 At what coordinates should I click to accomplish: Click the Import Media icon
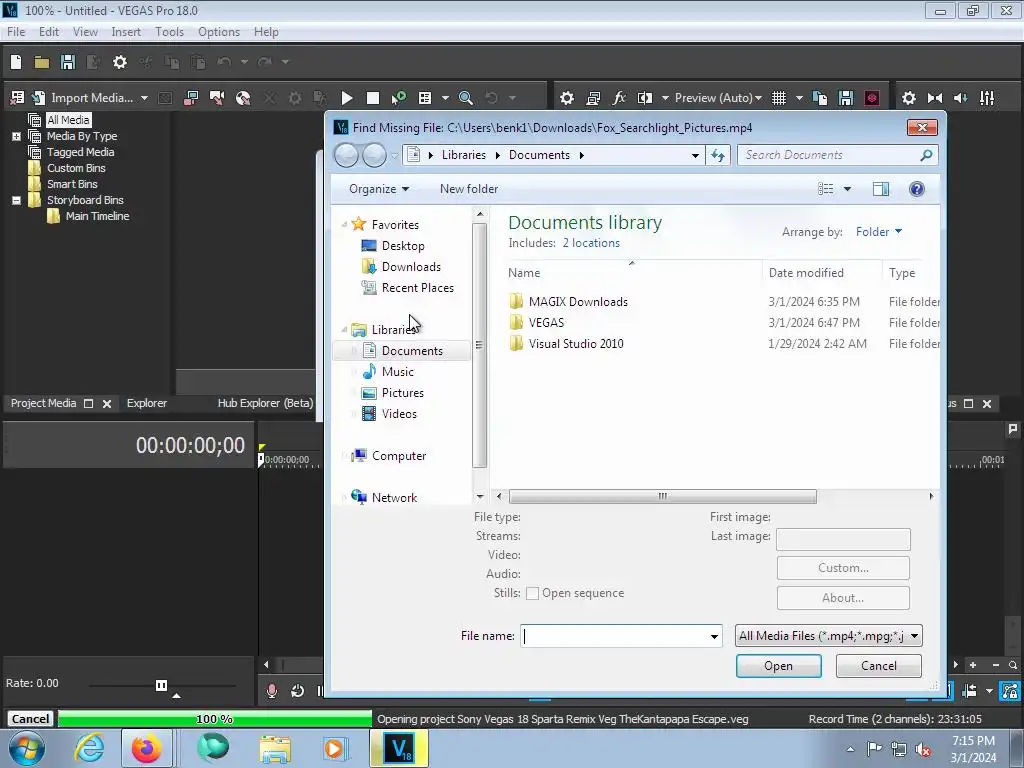[39, 98]
